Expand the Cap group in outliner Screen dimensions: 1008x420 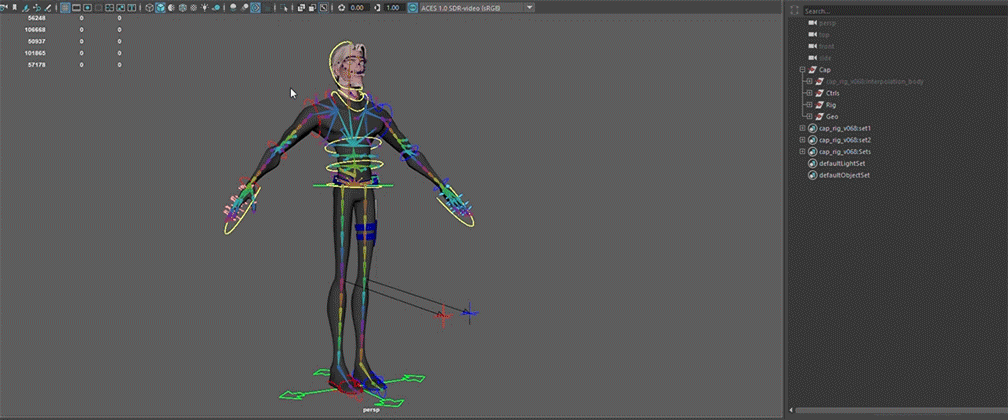(802, 70)
